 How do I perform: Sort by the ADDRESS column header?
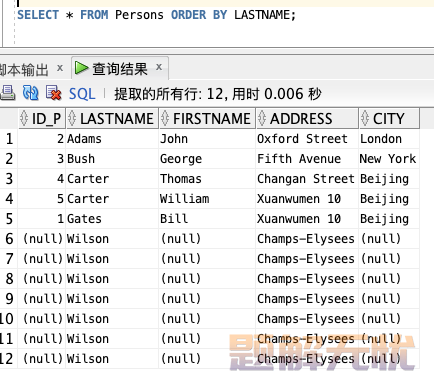307,119
